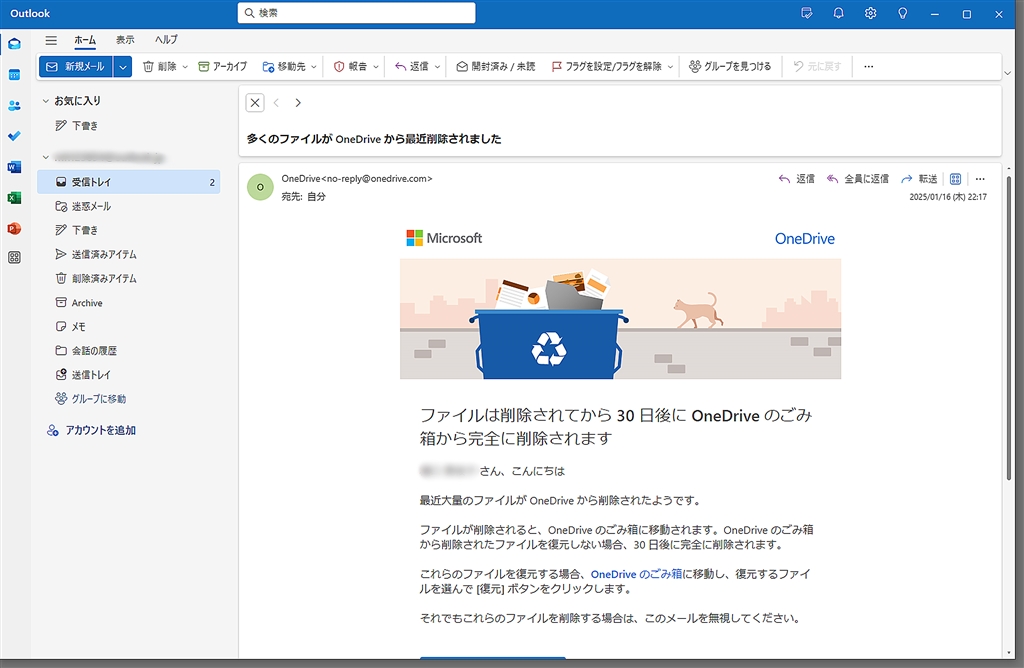Screen dimensions: 1024x668
Task: Switch to the ヘルプ tab
Action: (x=166, y=40)
